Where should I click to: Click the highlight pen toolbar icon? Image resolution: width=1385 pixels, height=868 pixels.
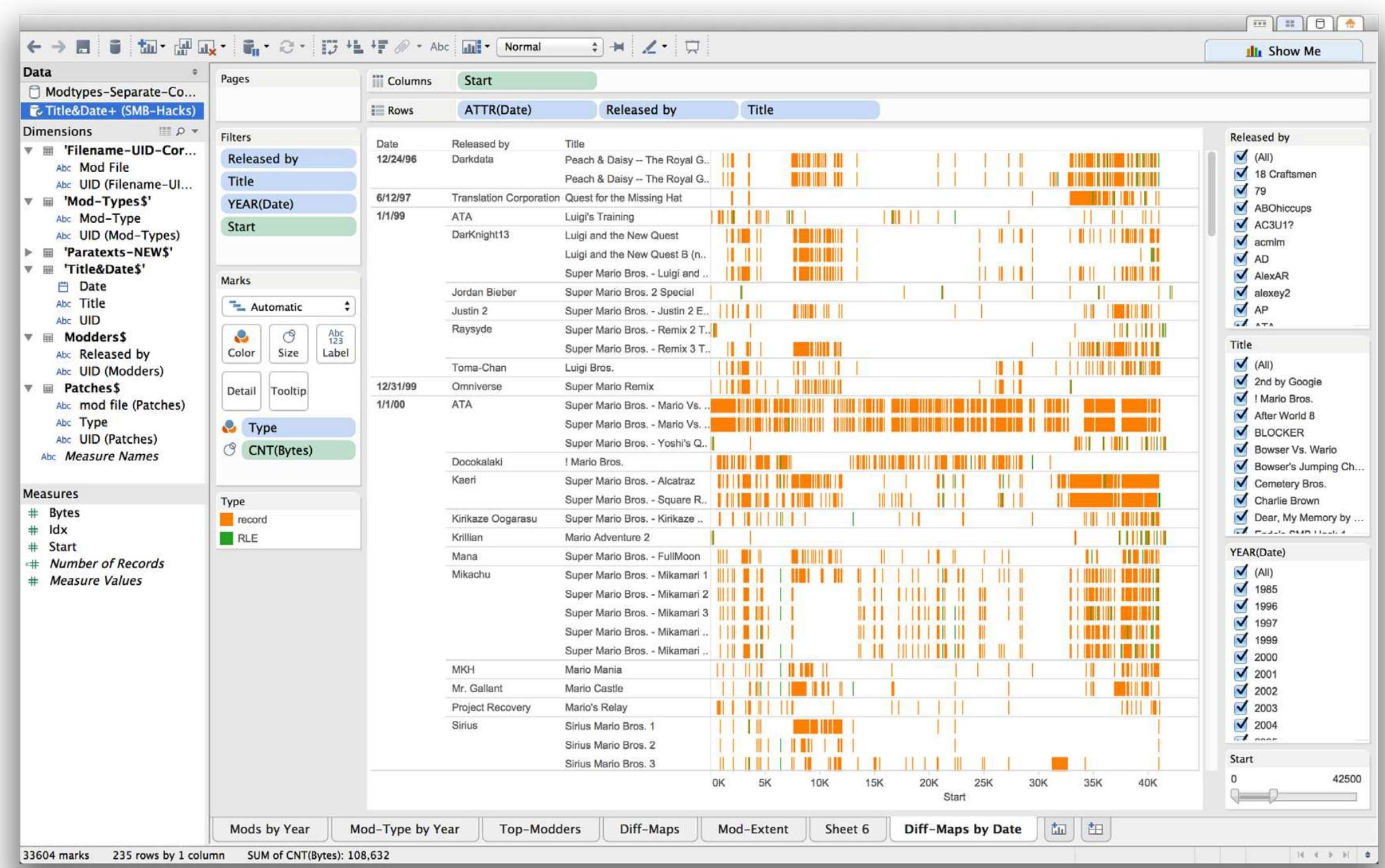pyautogui.click(x=649, y=47)
